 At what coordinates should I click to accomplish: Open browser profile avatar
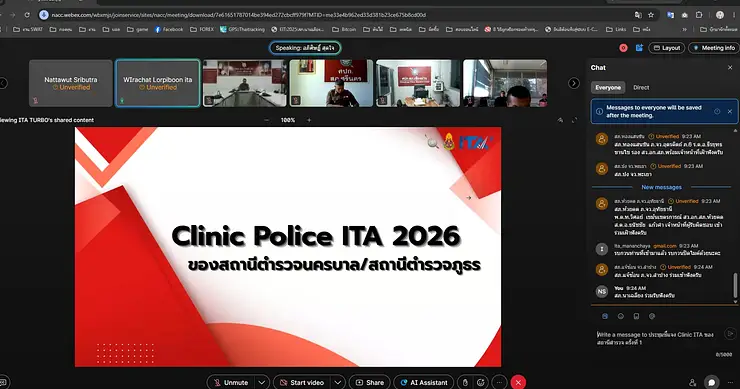pyautogui.click(x=720, y=15)
